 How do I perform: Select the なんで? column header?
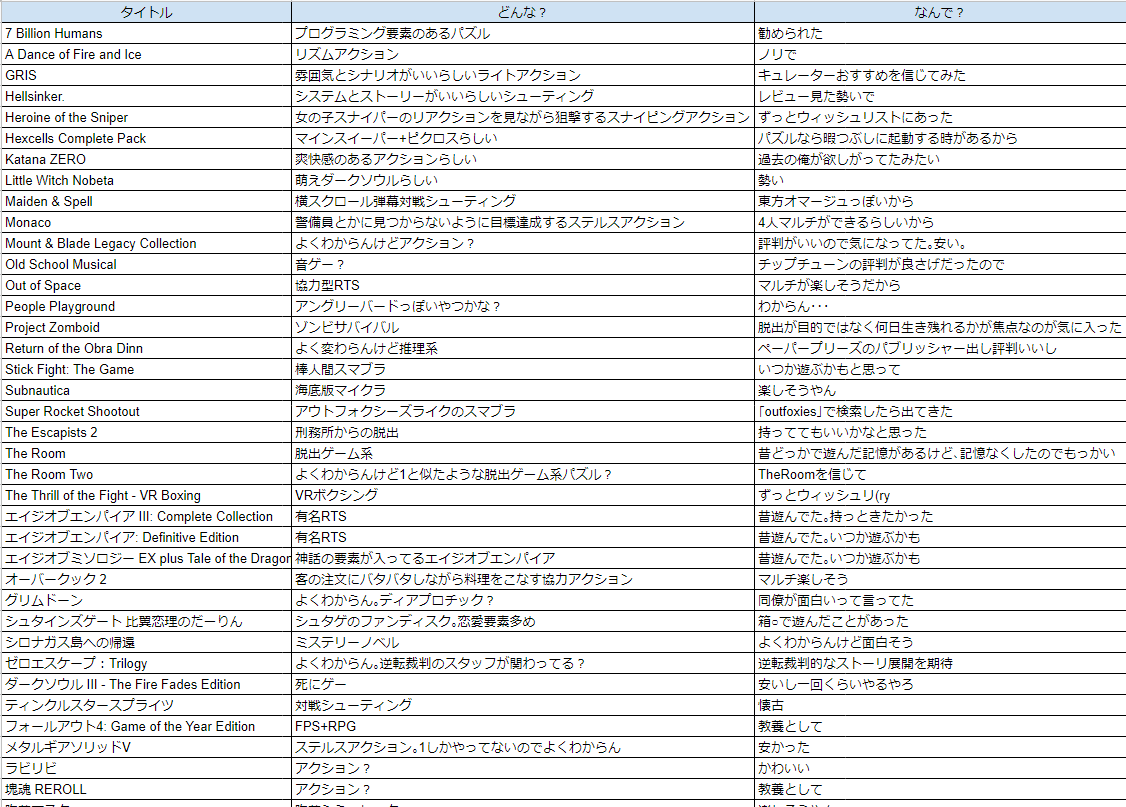pos(940,11)
